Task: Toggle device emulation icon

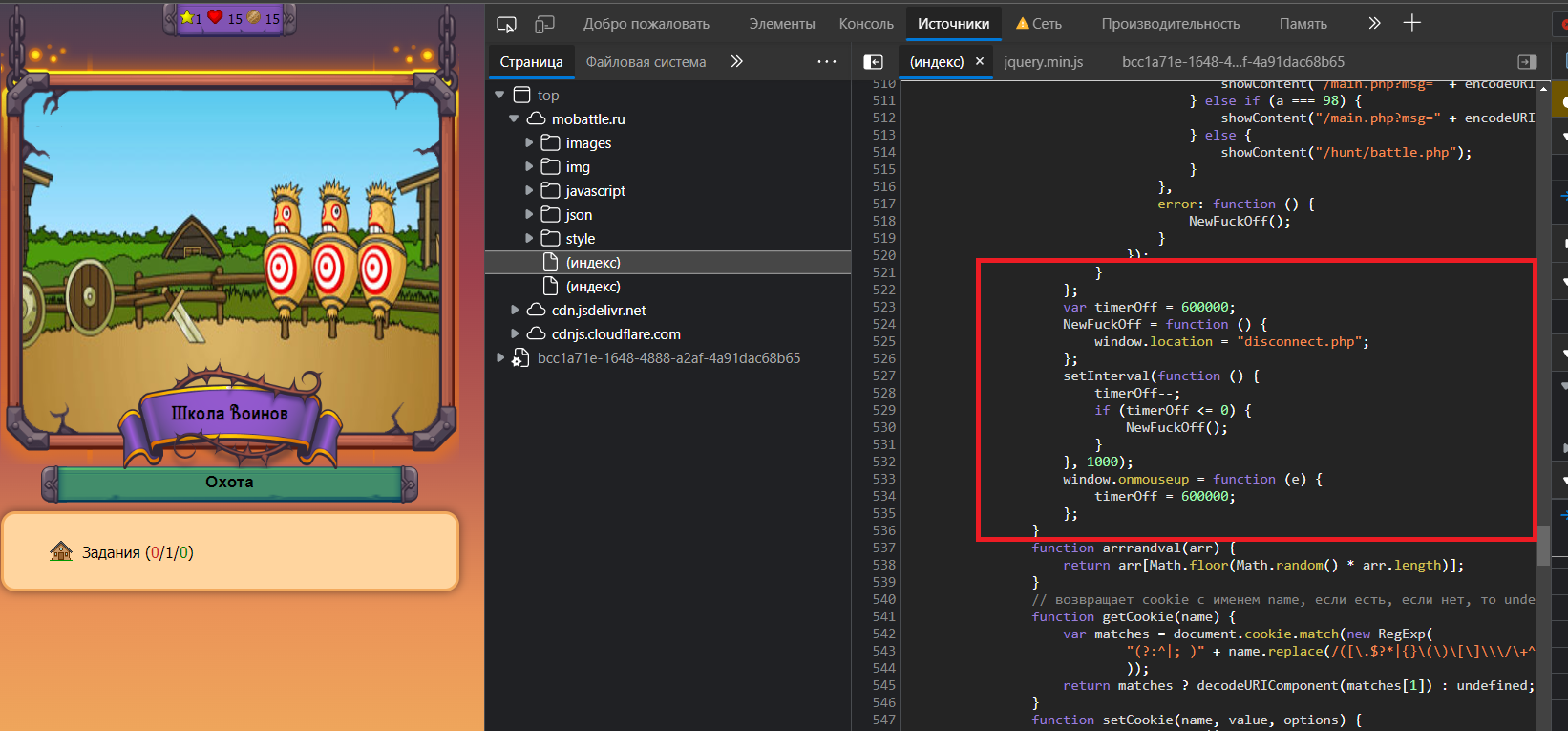Action: pos(544,24)
